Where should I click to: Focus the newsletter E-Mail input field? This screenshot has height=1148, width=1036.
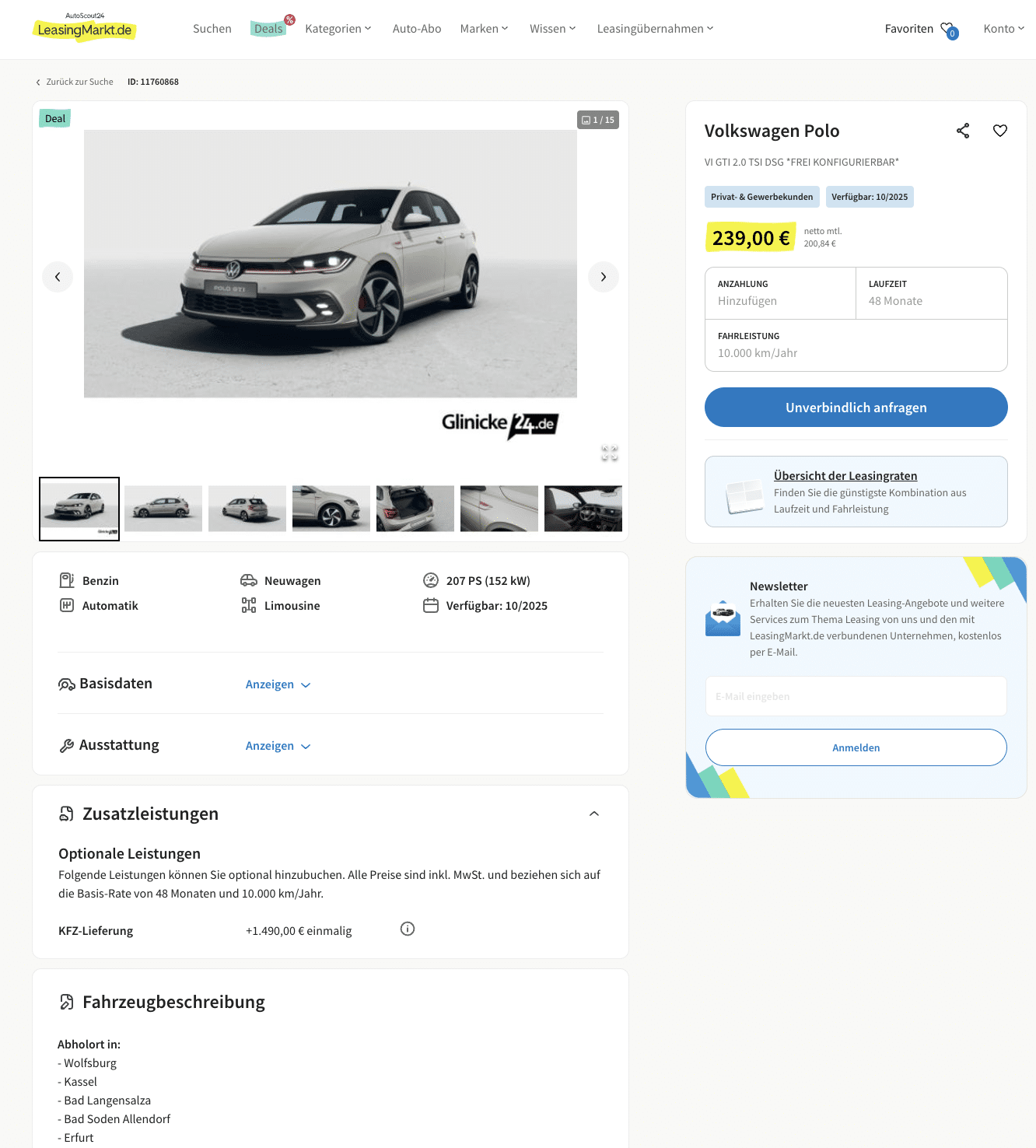pos(856,696)
